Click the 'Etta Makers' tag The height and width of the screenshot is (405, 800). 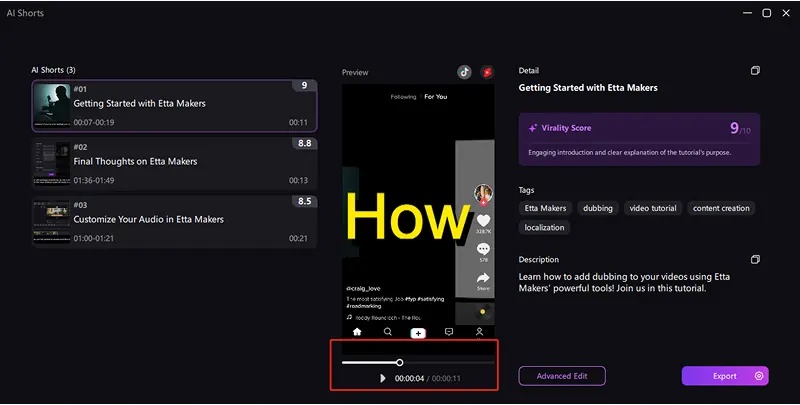(x=545, y=208)
